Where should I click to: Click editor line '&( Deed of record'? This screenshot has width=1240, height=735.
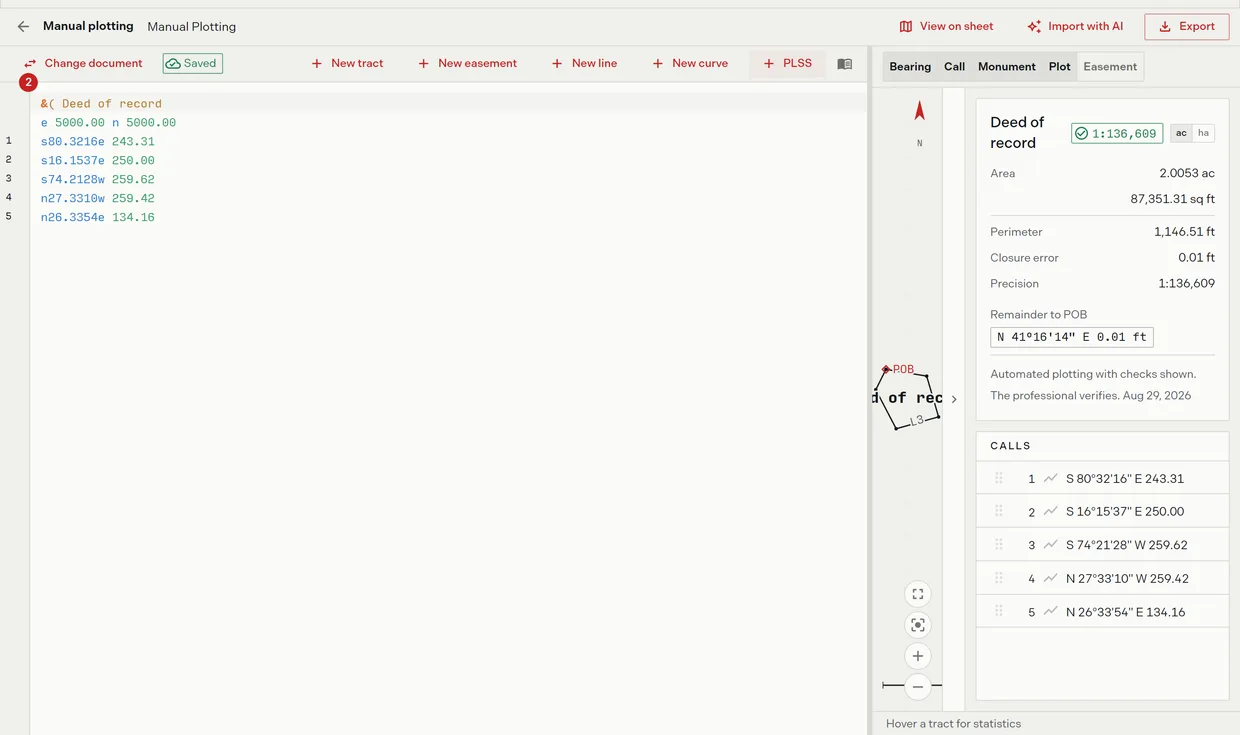click(101, 104)
